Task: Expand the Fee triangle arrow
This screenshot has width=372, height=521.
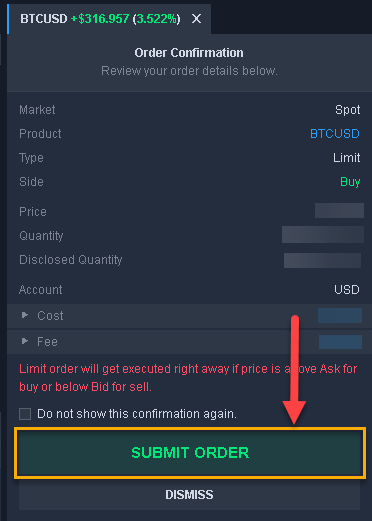Action: [x=25, y=341]
